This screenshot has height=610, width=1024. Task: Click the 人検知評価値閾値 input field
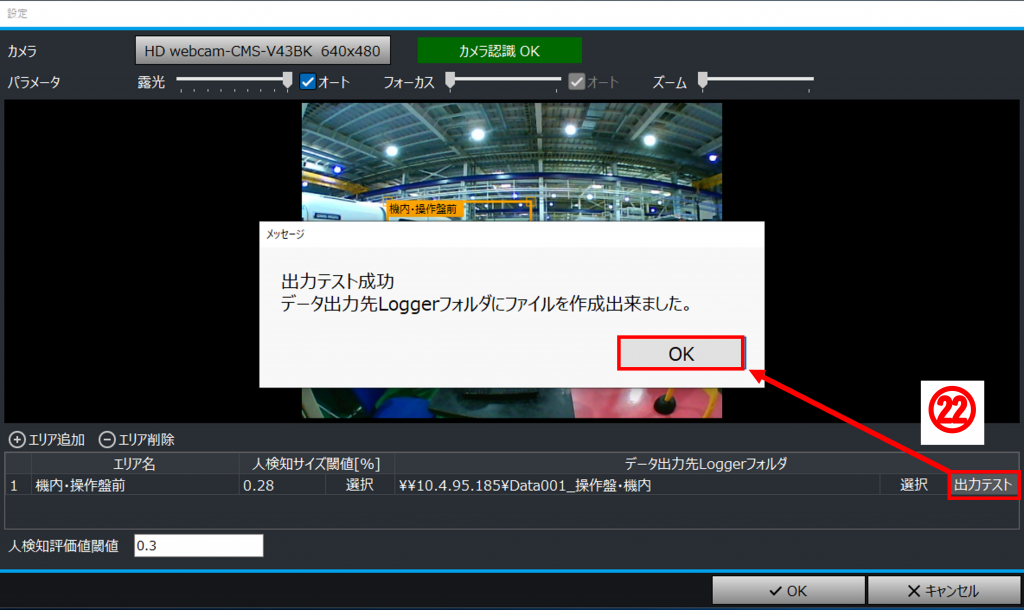point(199,545)
